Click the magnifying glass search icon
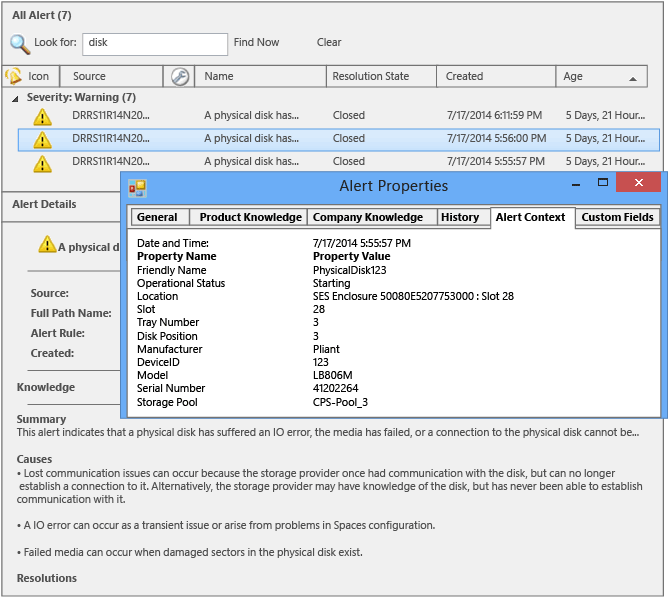 (20, 44)
